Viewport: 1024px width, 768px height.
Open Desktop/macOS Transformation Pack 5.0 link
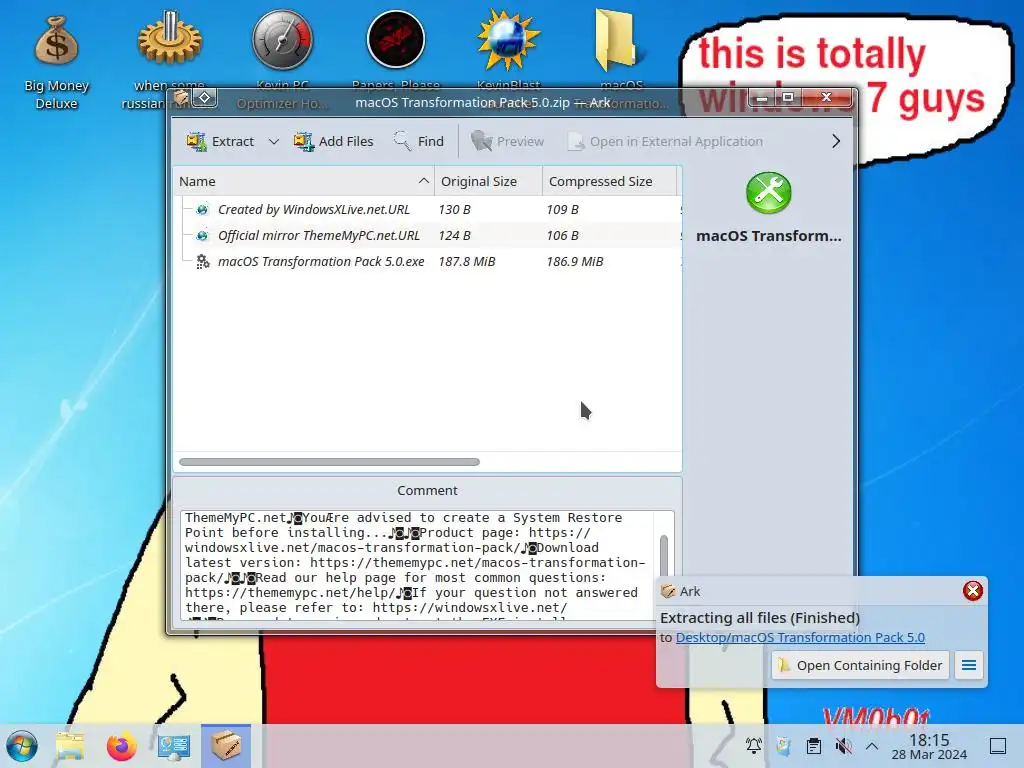pos(800,637)
